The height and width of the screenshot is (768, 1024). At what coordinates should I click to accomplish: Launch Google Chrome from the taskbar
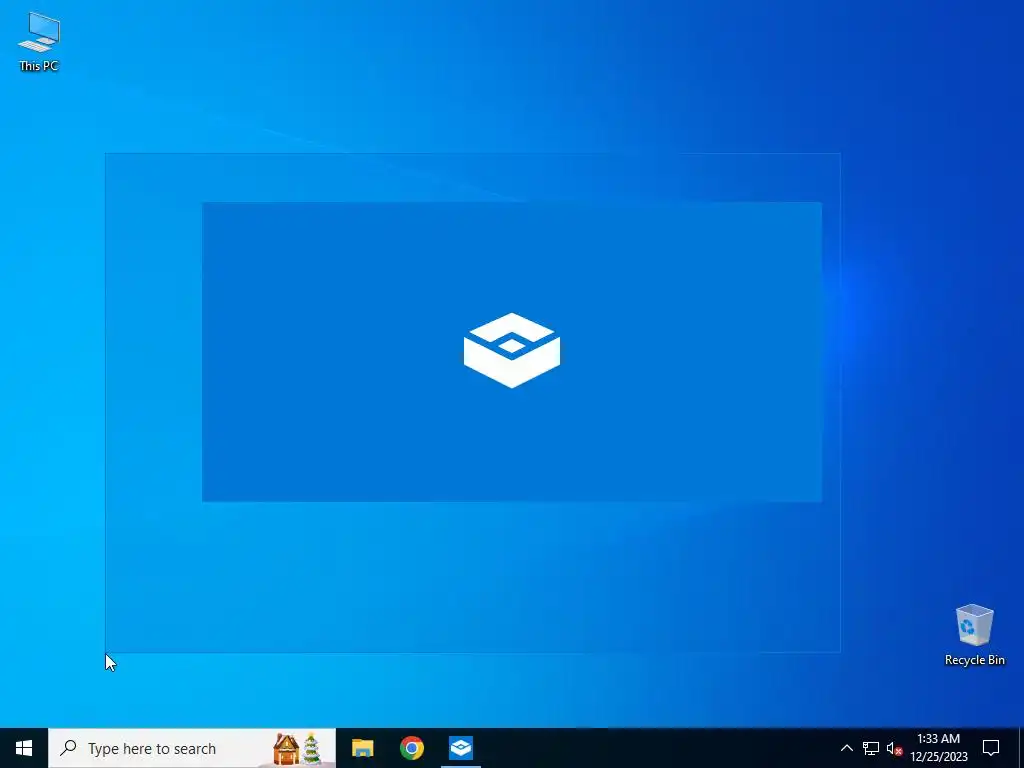(412, 748)
